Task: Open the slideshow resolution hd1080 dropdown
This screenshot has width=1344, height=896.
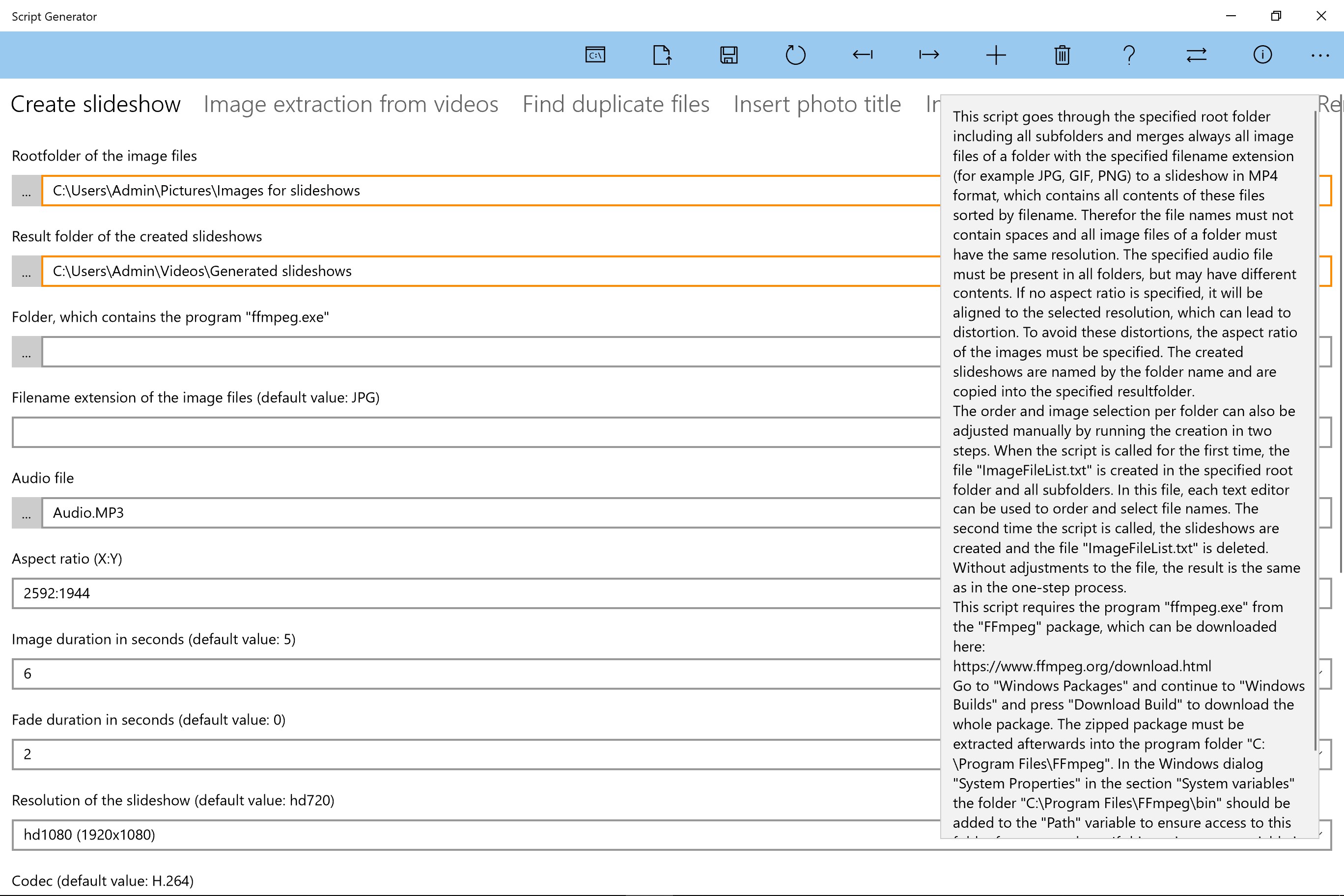Action: [x=475, y=835]
